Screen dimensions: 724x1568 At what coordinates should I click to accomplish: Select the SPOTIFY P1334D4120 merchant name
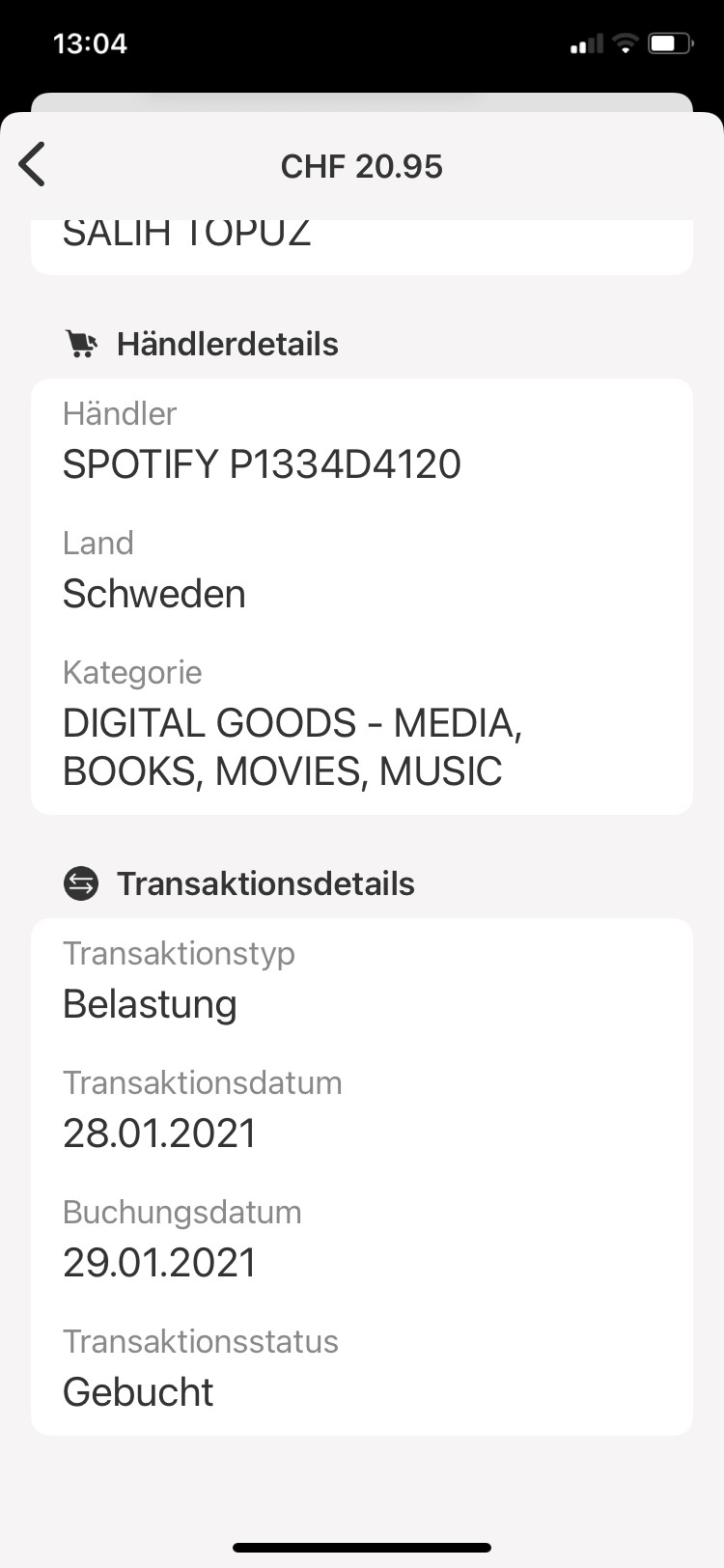262,464
